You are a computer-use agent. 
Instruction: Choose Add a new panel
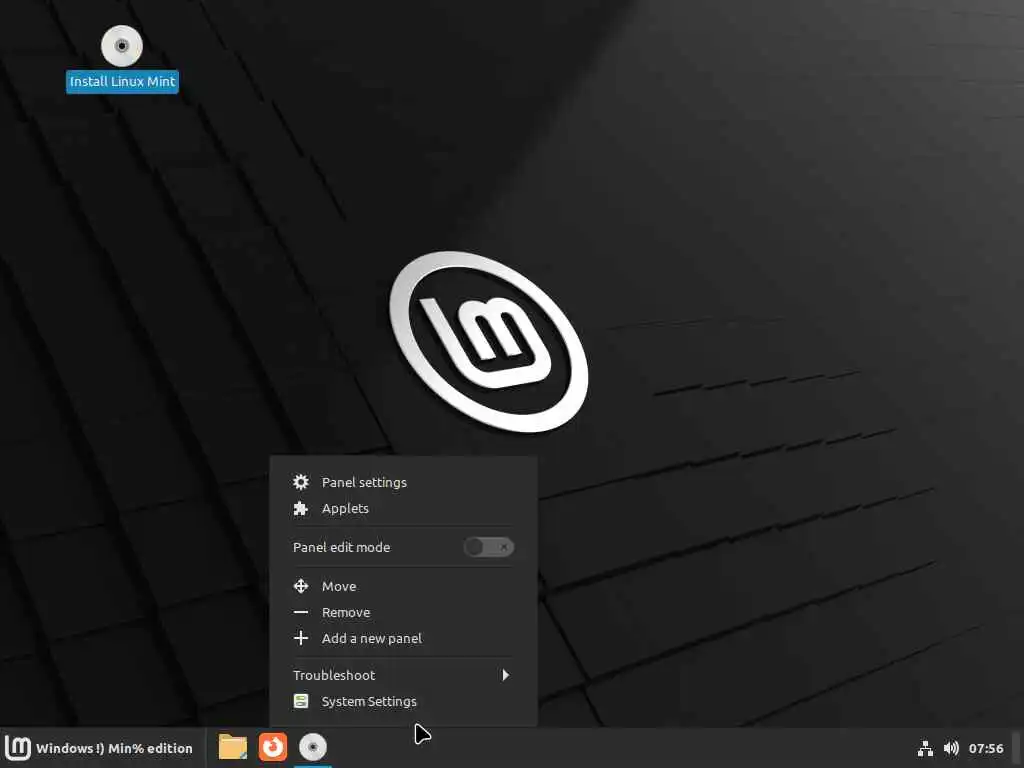coord(403,638)
